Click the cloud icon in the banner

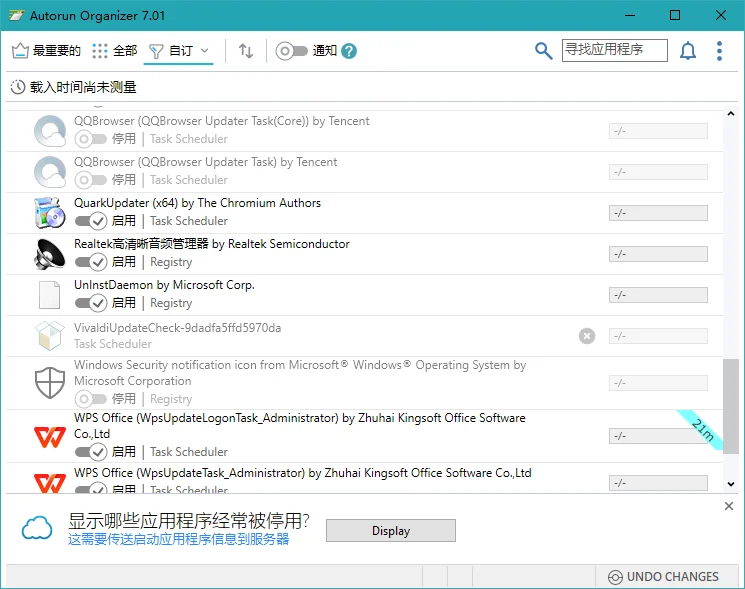tap(37, 528)
